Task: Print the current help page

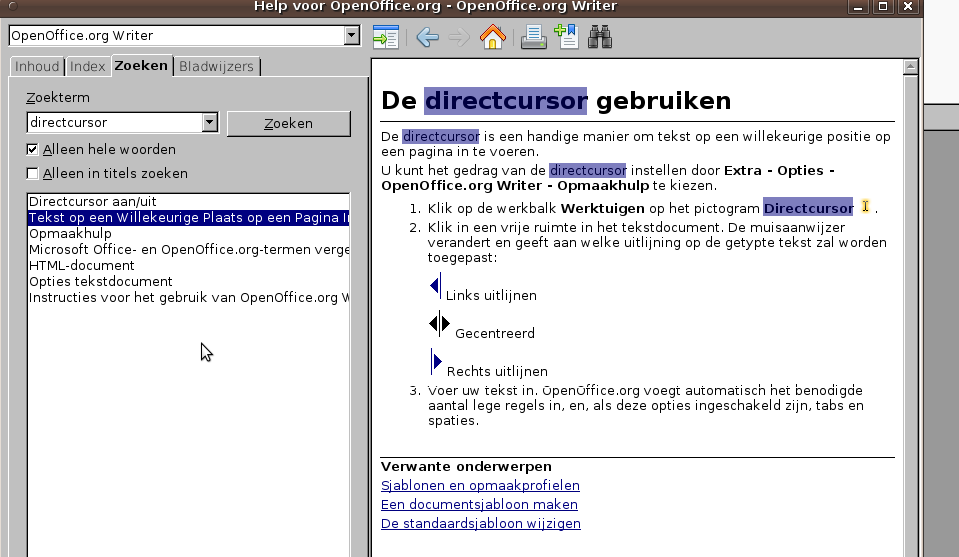Action: [534, 38]
